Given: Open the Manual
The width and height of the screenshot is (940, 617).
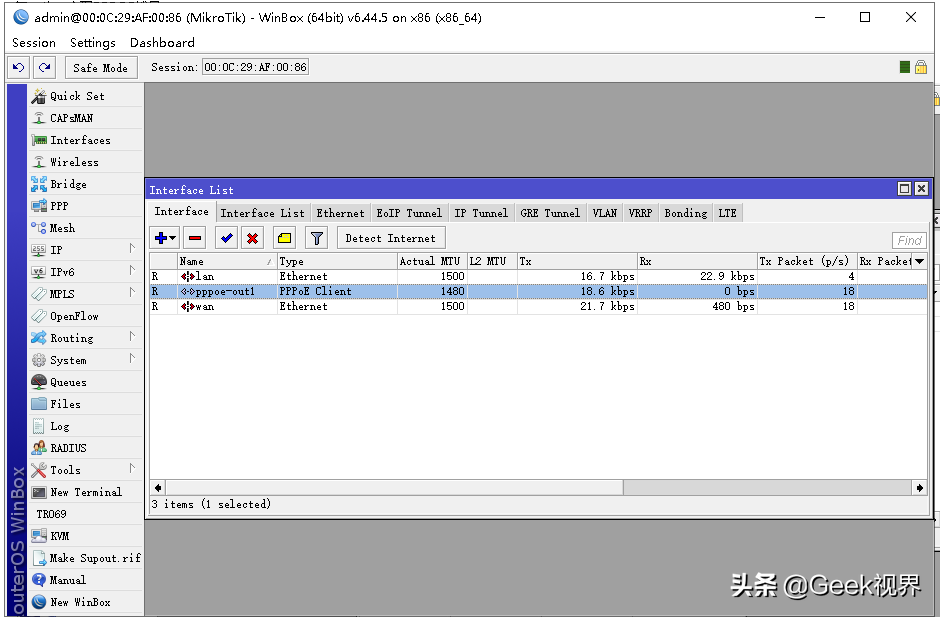Looking at the screenshot, I should [86, 580].
